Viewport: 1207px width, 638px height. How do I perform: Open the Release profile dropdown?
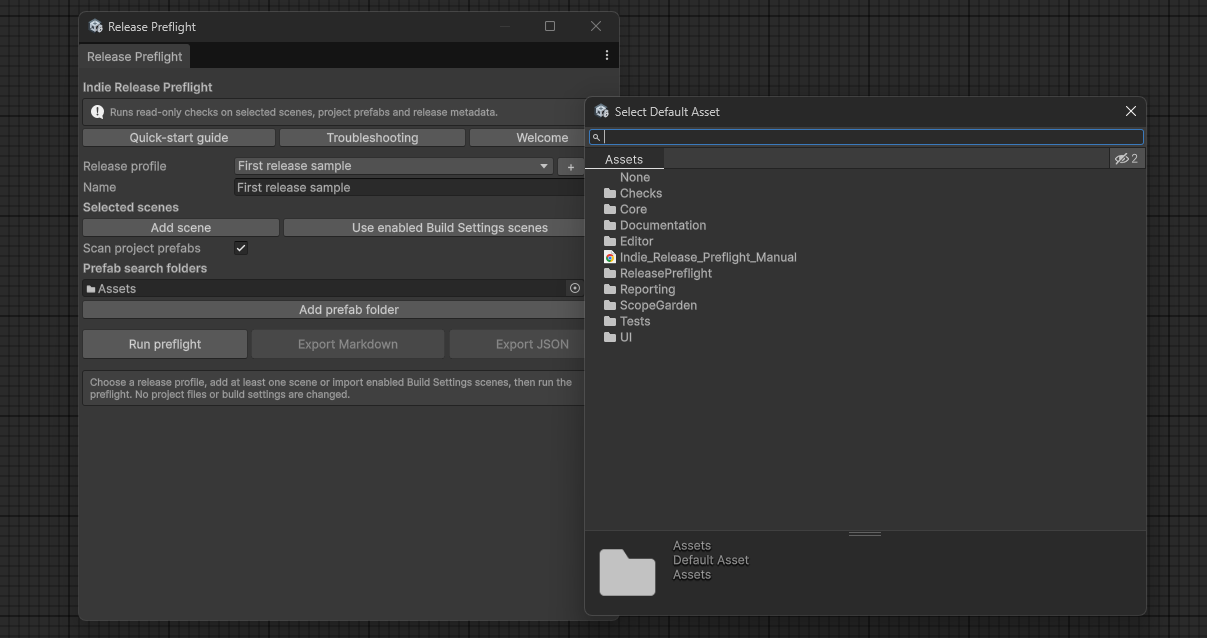[x=394, y=166]
